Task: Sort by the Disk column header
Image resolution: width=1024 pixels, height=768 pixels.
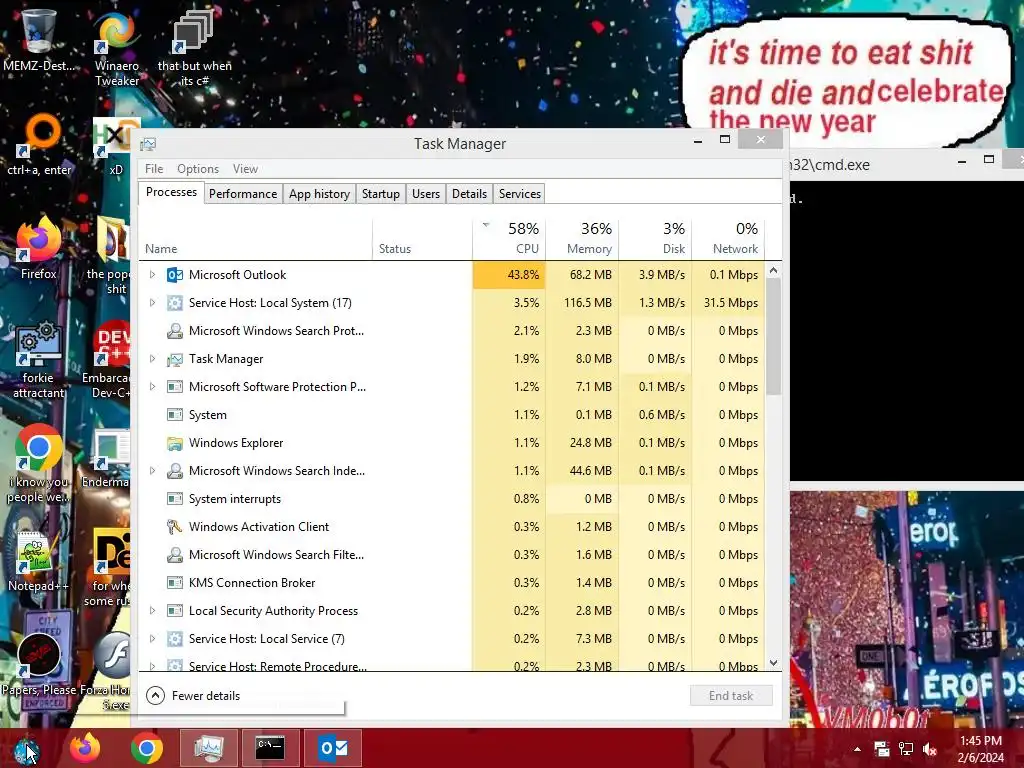Action: coord(656,238)
